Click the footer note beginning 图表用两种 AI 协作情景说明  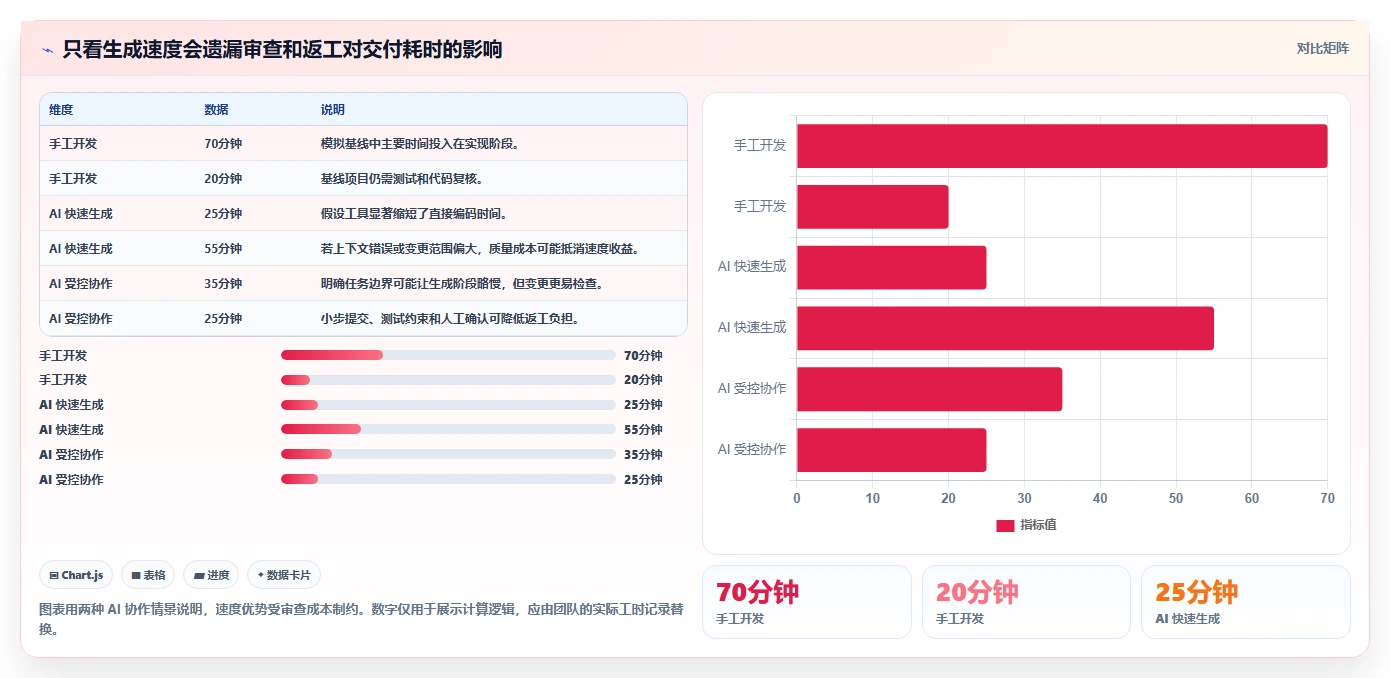coord(361,619)
